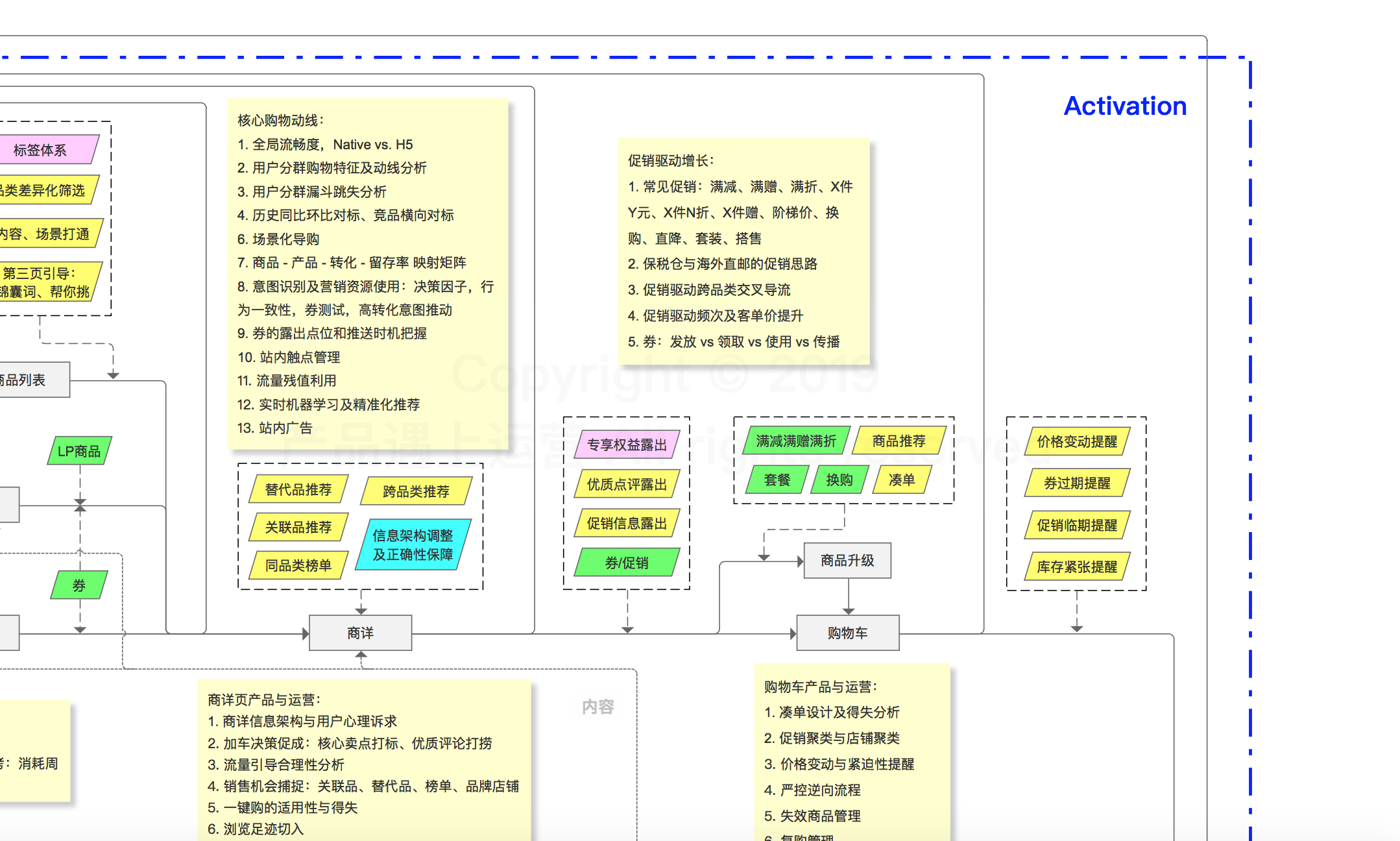Image resolution: width=1400 pixels, height=841 pixels.
Task: Click the 跨品类推荐 tag
Action: [416, 491]
